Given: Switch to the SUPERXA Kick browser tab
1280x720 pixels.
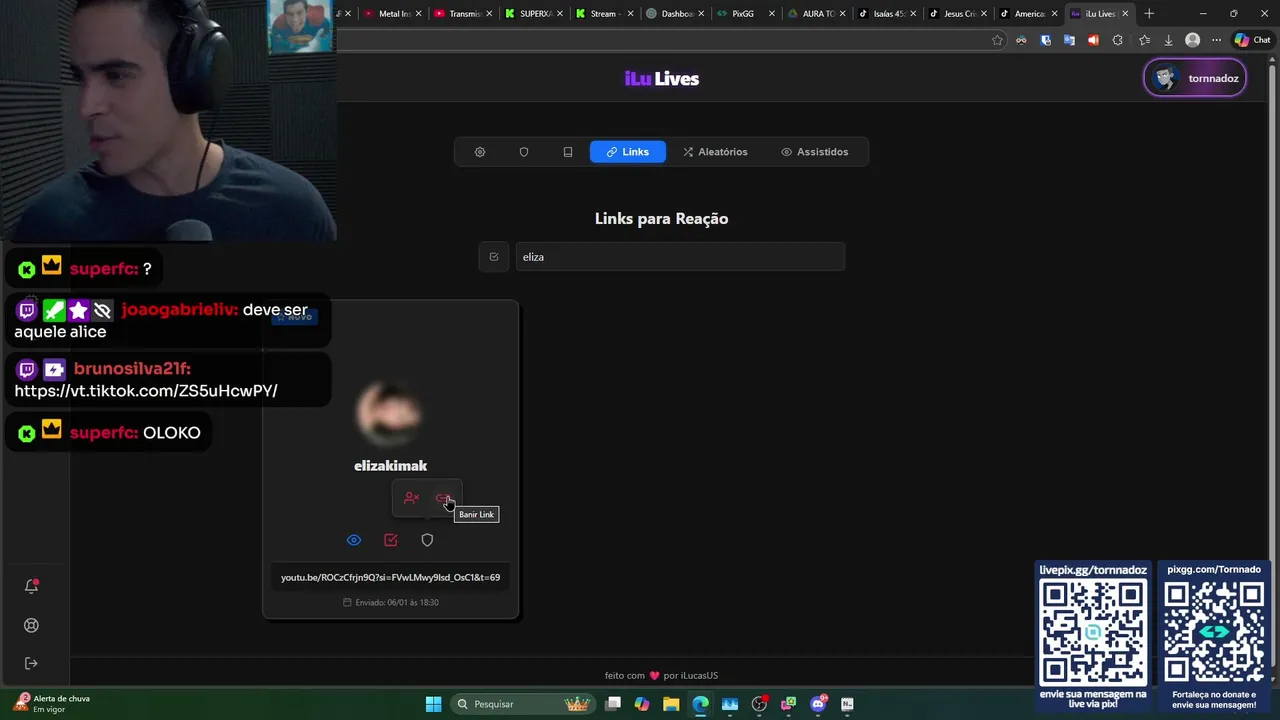Looking at the screenshot, I should 535,14.
